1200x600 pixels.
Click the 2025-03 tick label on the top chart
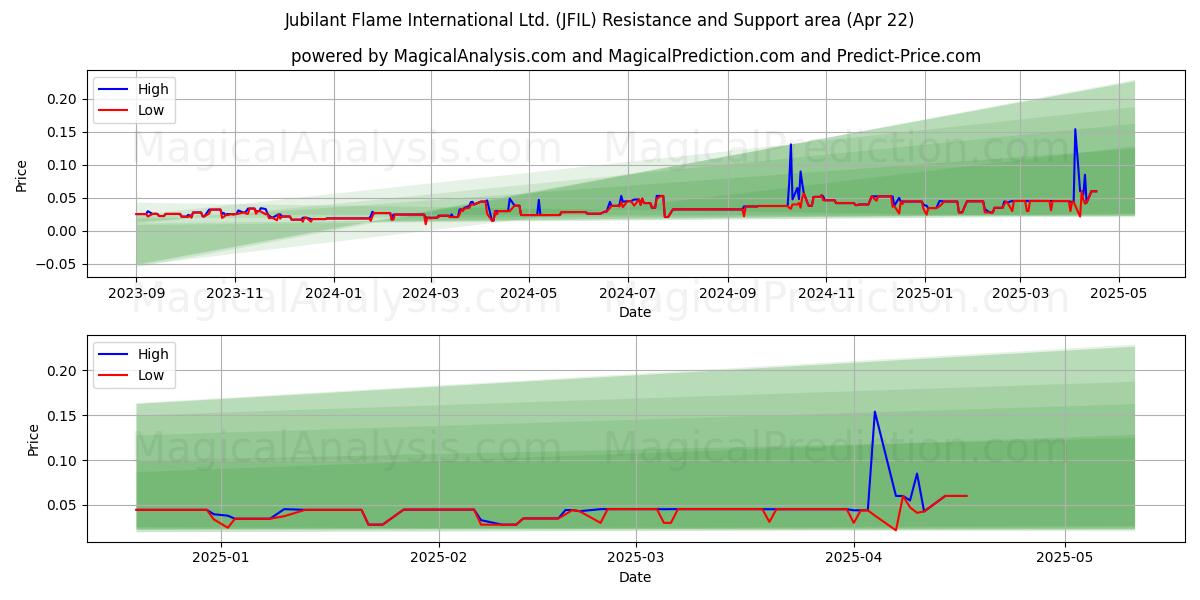click(1020, 293)
